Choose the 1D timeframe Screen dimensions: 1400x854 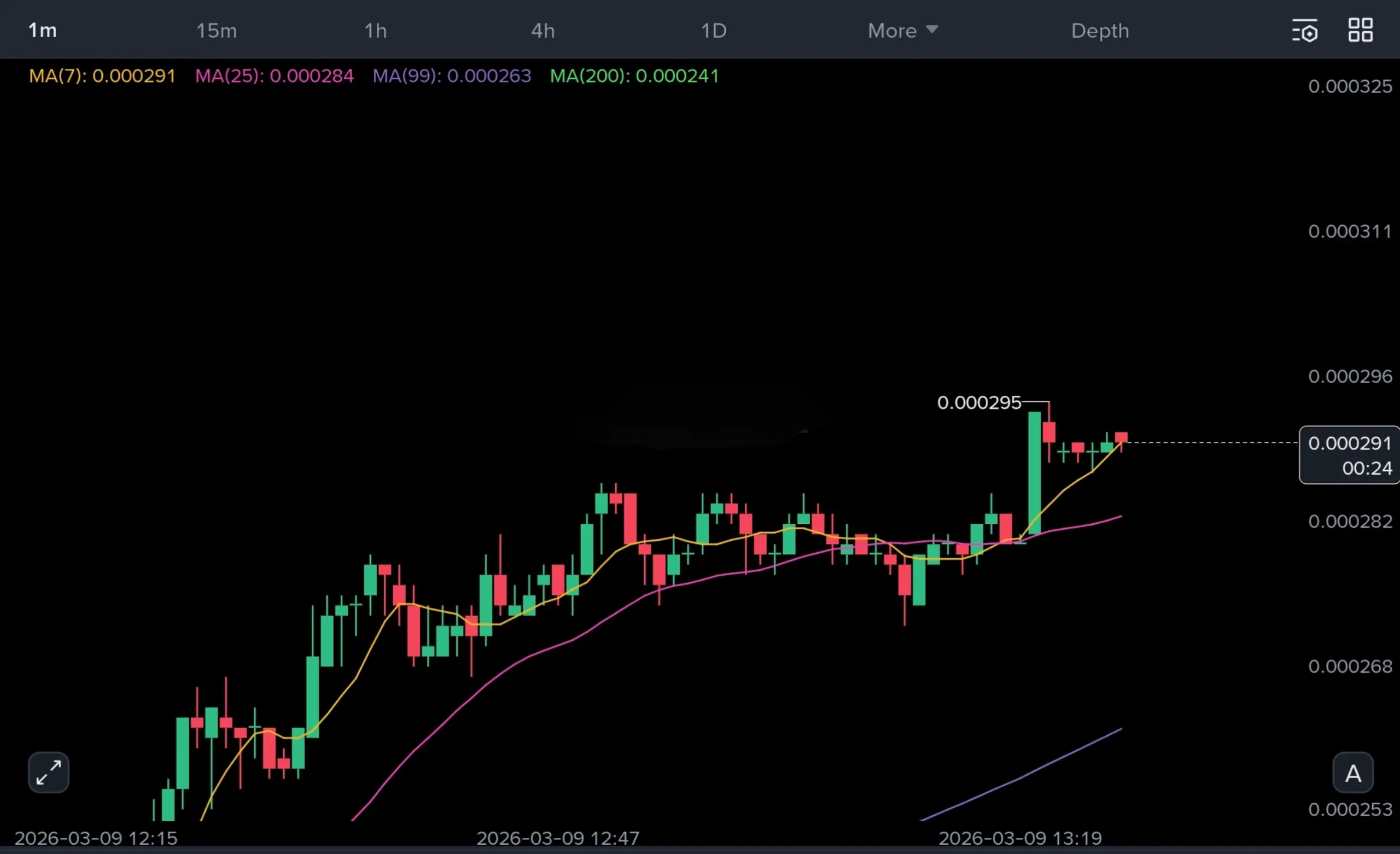tap(714, 31)
